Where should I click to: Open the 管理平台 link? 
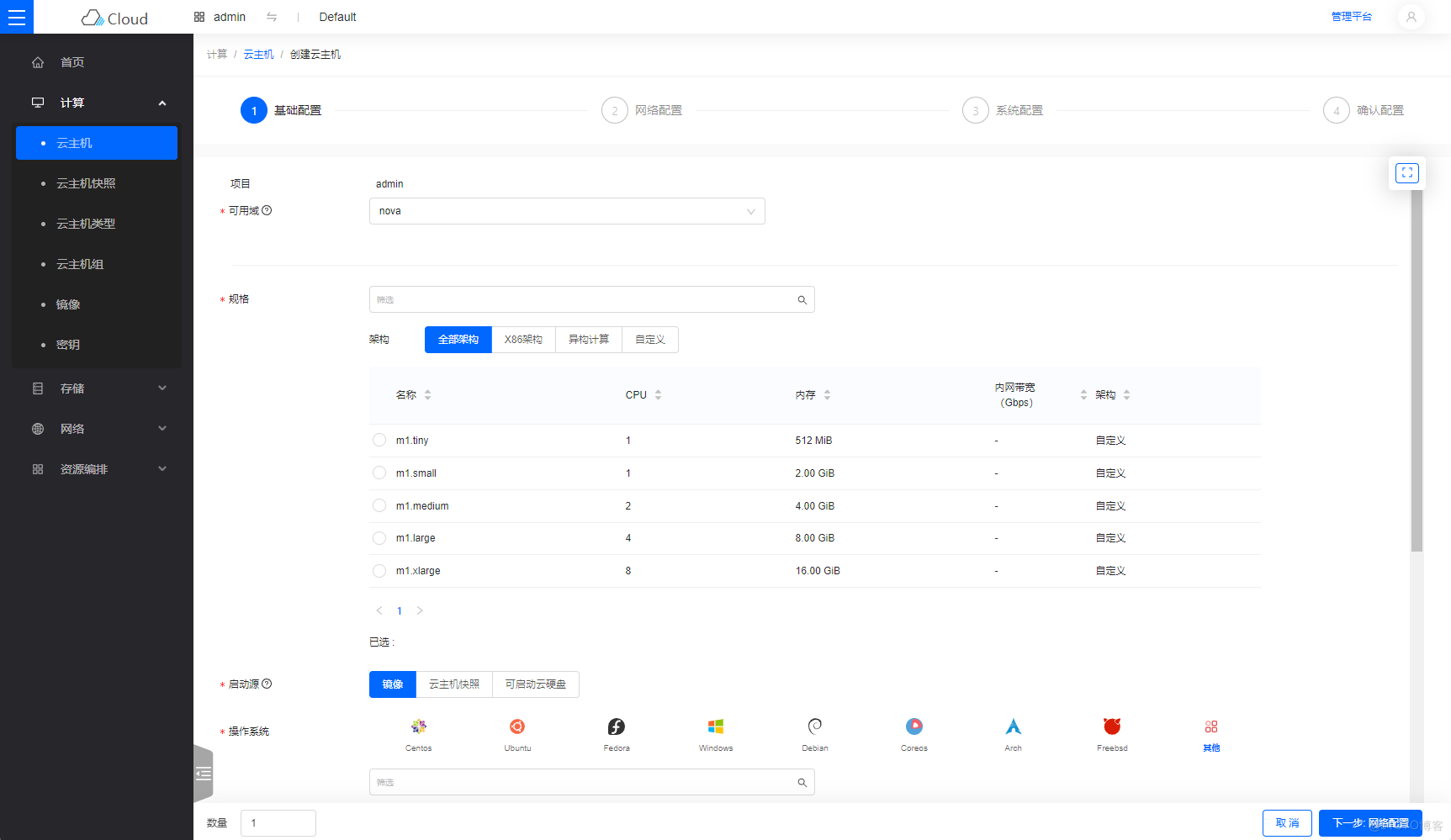(x=1351, y=17)
